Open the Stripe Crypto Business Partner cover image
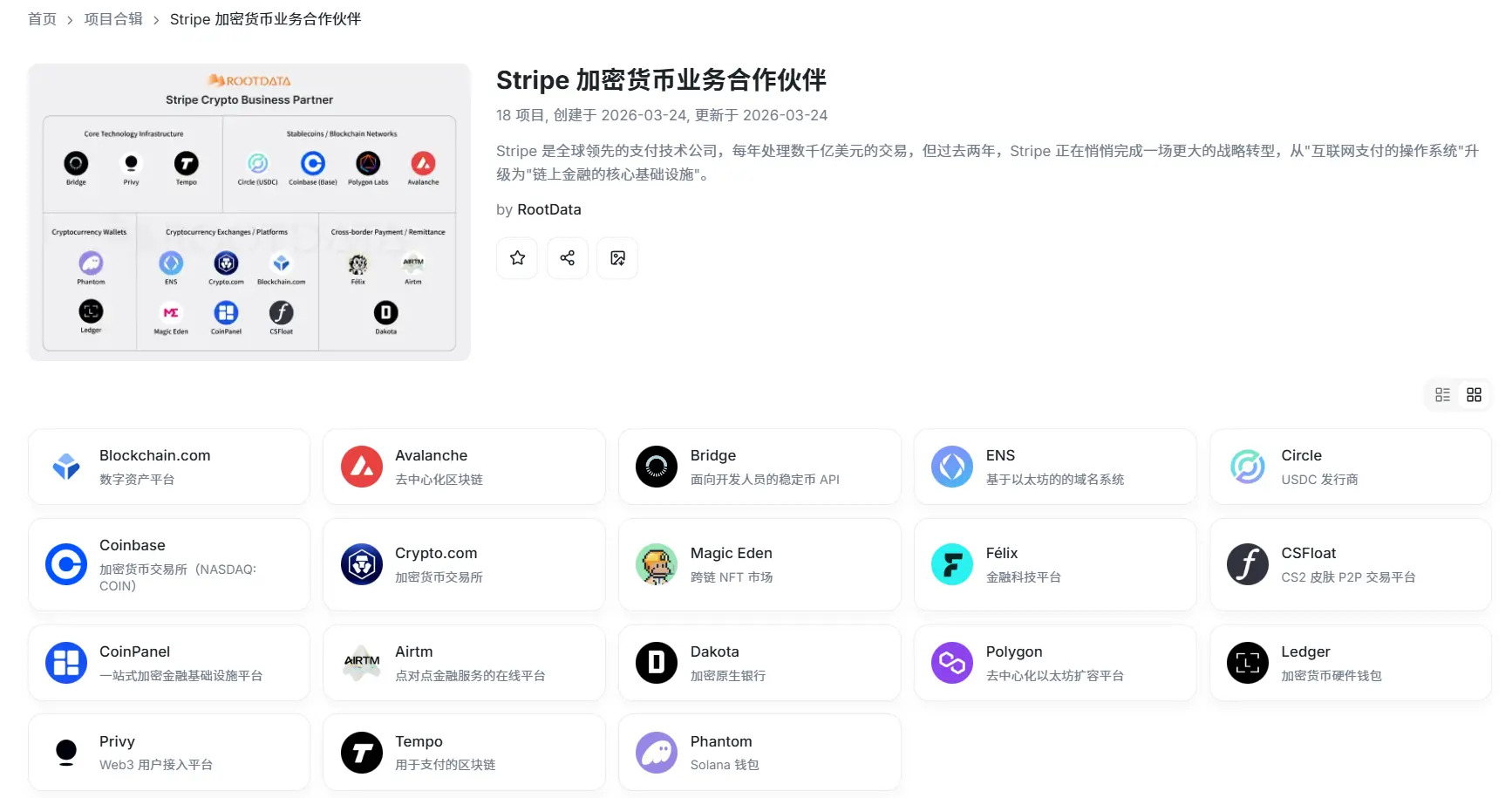1512x798 pixels. pyautogui.click(x=249, y=212)
